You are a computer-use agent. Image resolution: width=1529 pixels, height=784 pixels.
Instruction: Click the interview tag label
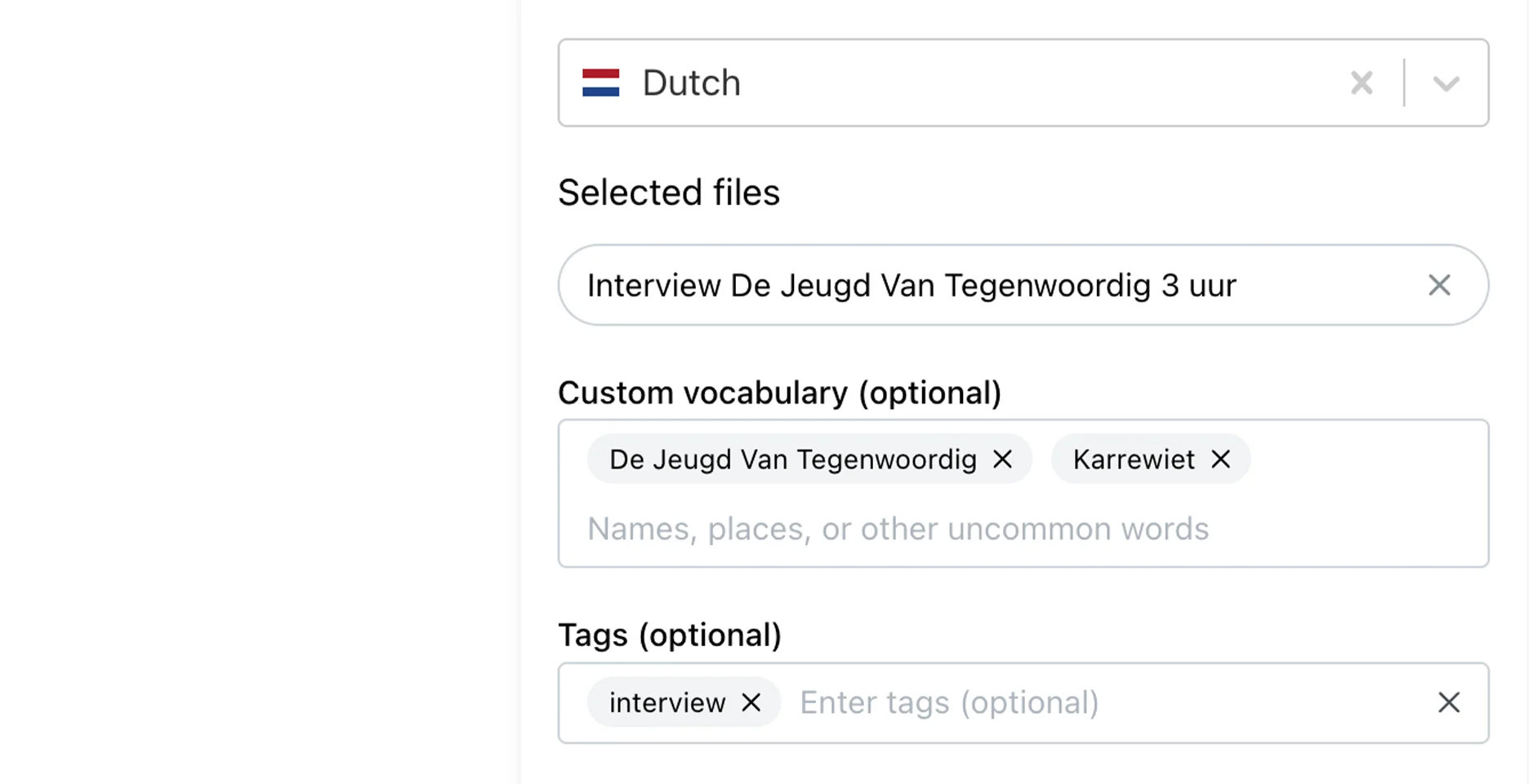(667, 702)
